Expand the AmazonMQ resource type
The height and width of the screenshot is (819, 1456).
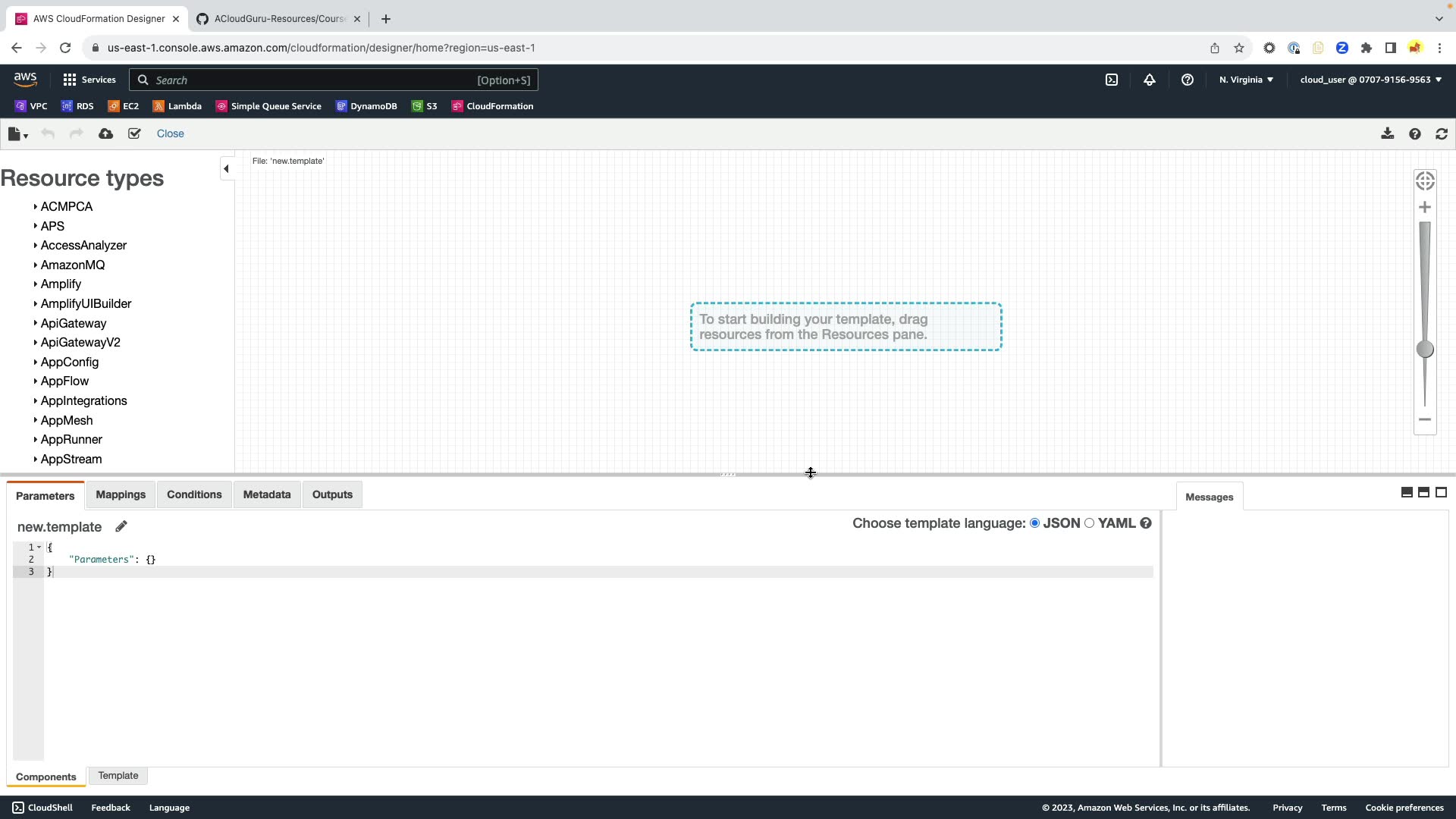73,265
